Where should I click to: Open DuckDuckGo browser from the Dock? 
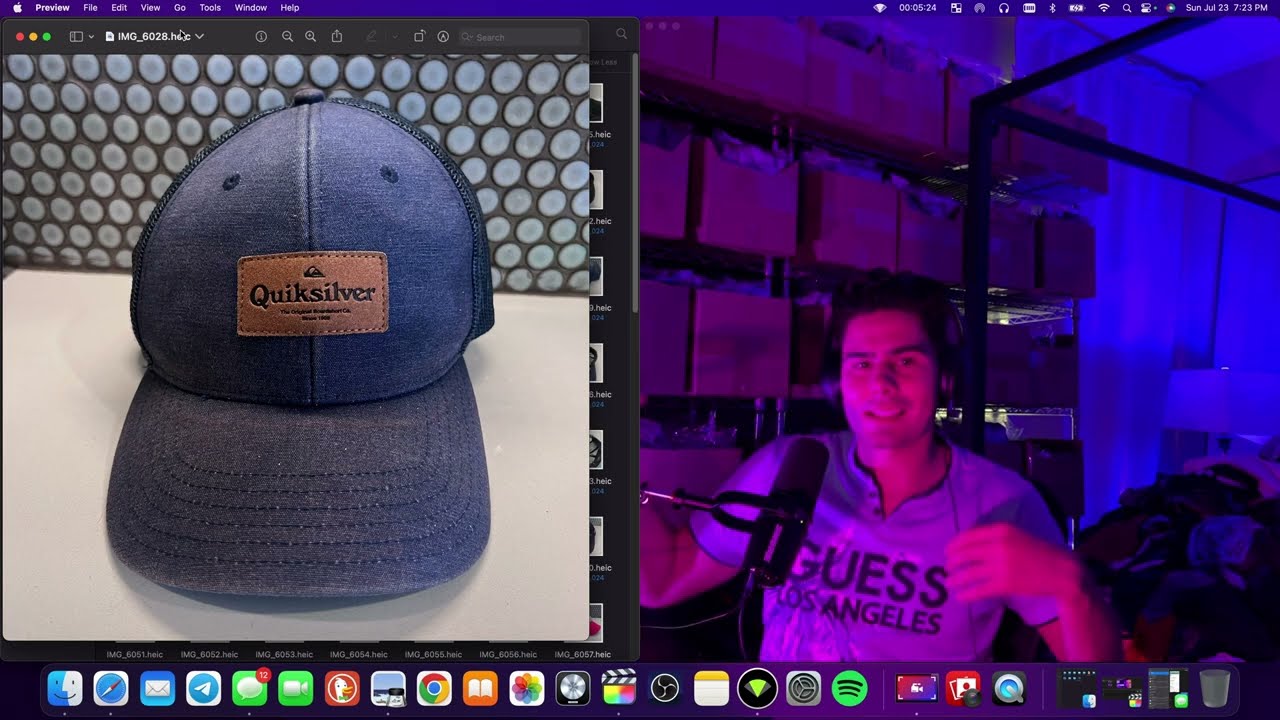pos(342,688)
